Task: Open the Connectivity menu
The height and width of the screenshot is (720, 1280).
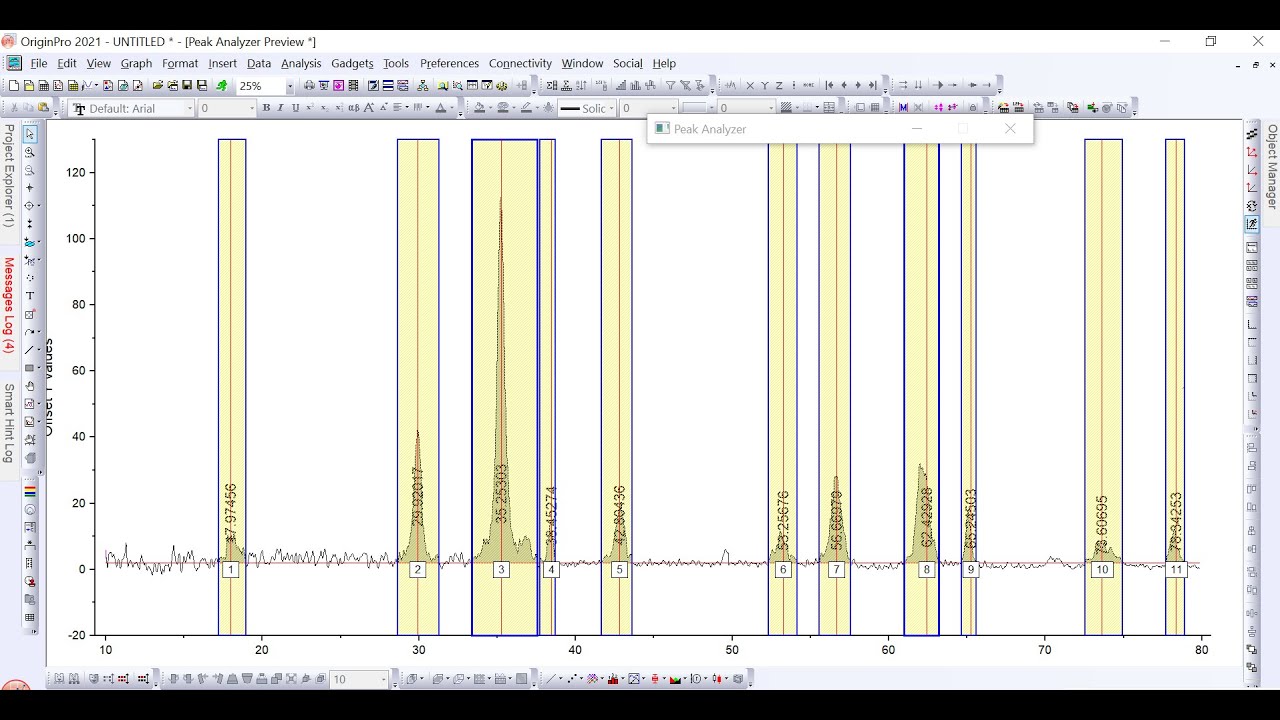Action: 520,63
